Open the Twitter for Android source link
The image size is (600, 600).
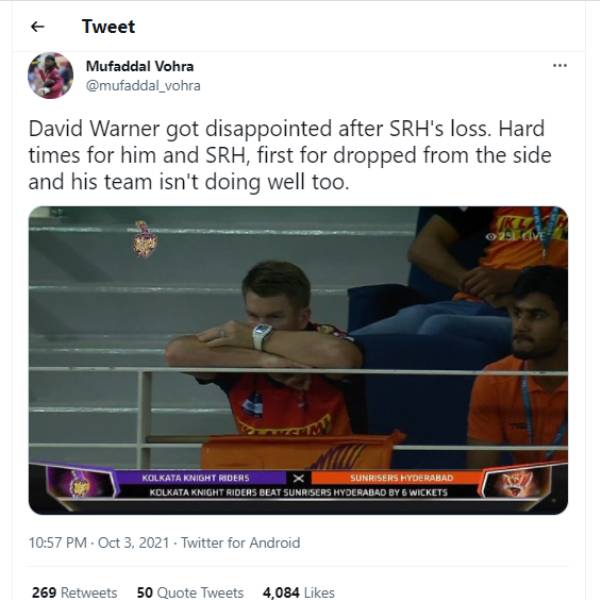click(x=240, y=543)
